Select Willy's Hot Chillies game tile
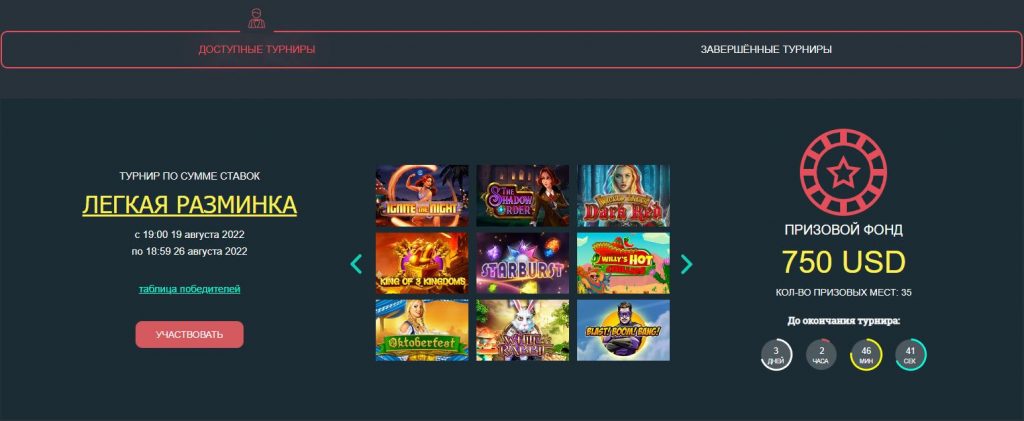The height and width of the screenshot is (421, 1024). coord(623,263)
